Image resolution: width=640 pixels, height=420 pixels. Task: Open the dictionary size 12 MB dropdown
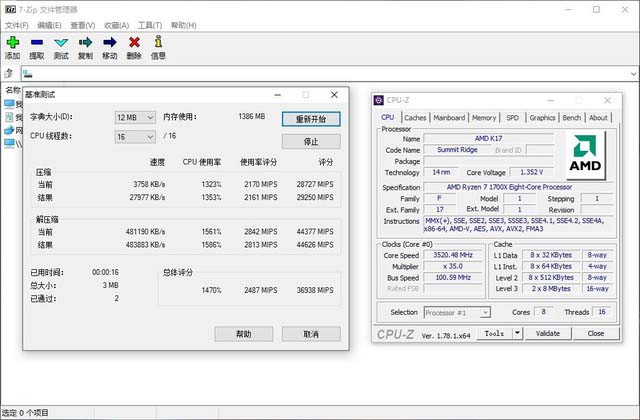point(135,117)
